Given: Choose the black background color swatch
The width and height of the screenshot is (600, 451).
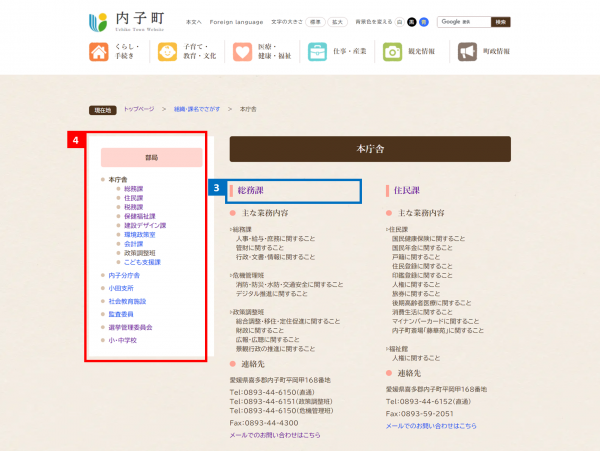Looking at the screenshot, I should tap(412, 22).
